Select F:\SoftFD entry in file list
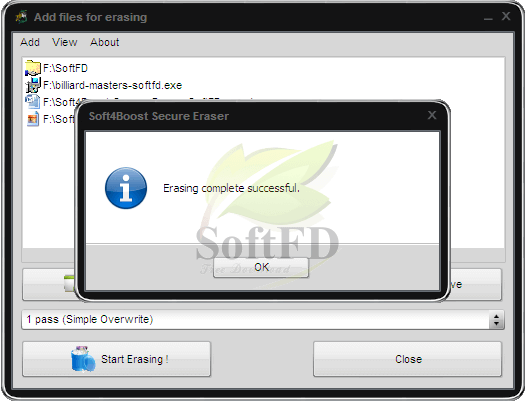Screen dimensions: 526x402 pos(65,68)
